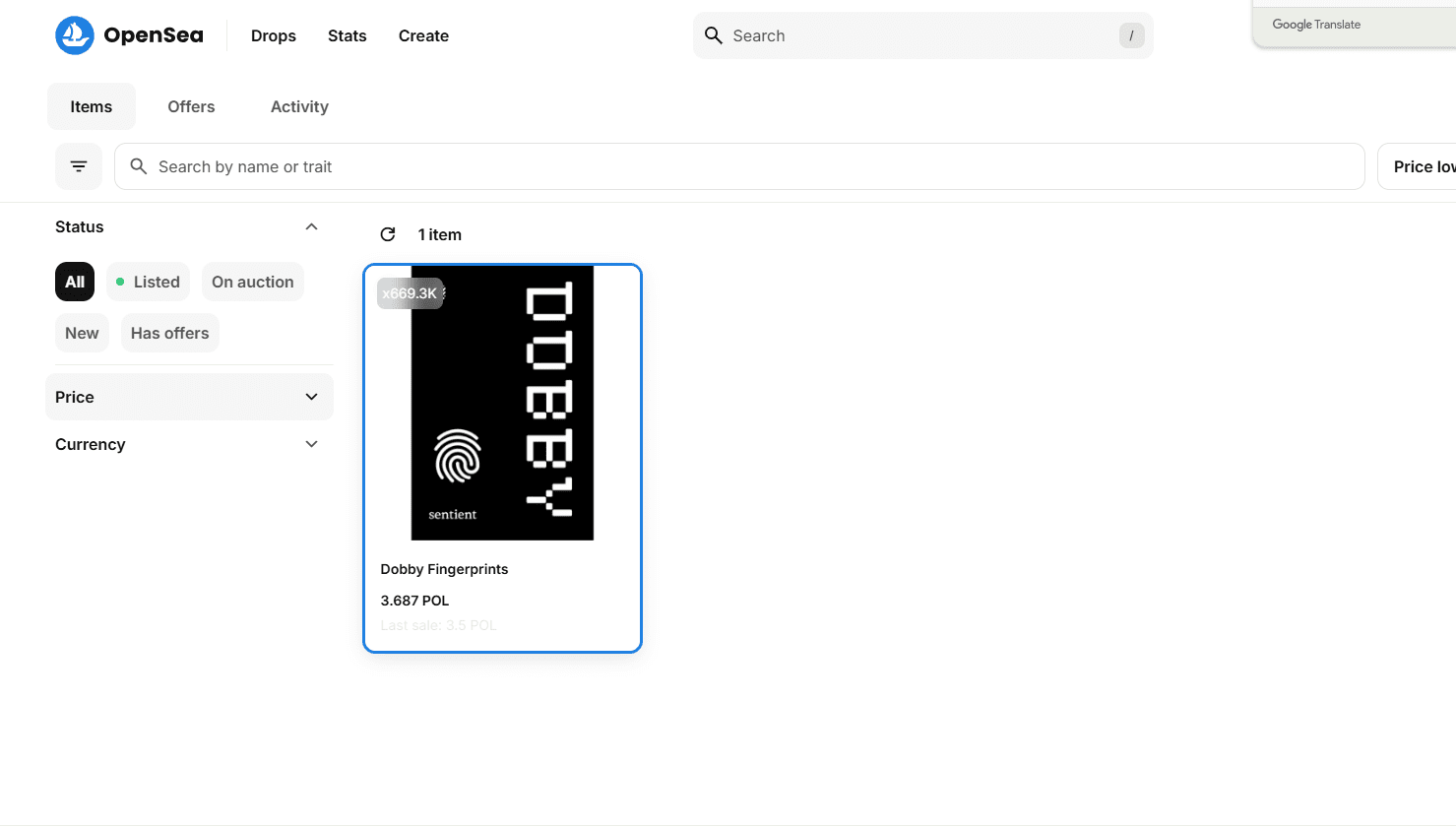Switch to the Activity tab

pos(299,106)
